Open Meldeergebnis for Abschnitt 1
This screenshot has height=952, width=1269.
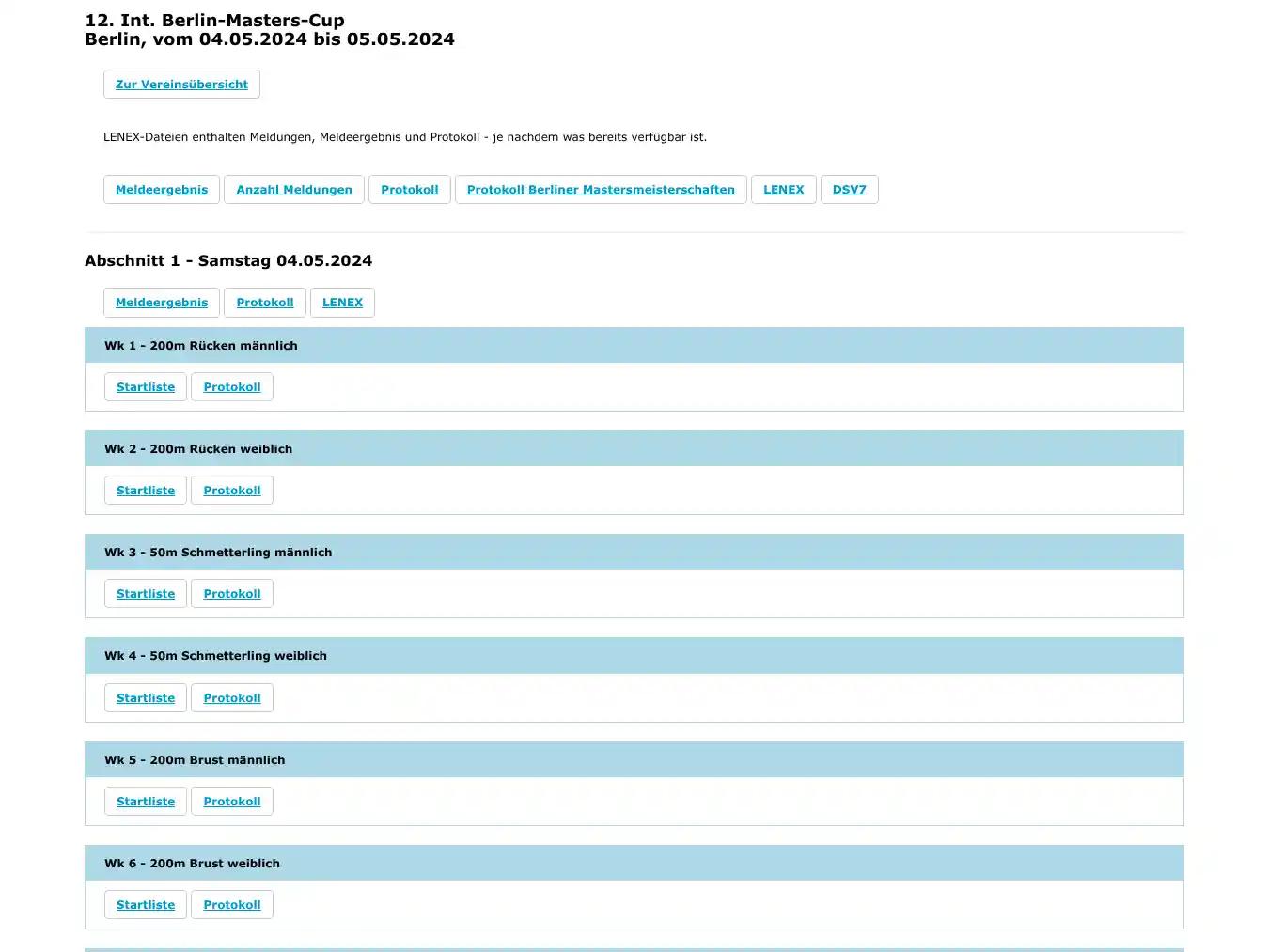point(161,302)
